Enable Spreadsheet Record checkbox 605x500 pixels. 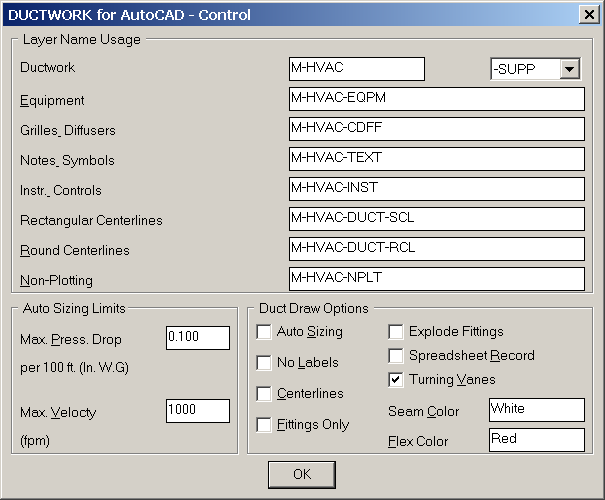coord(396,356)
